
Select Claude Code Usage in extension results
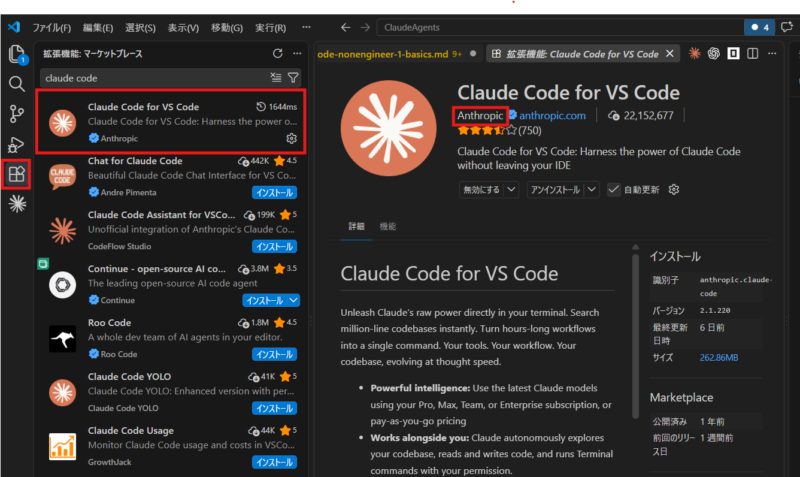pyautogui.click(x=171, y=446)
